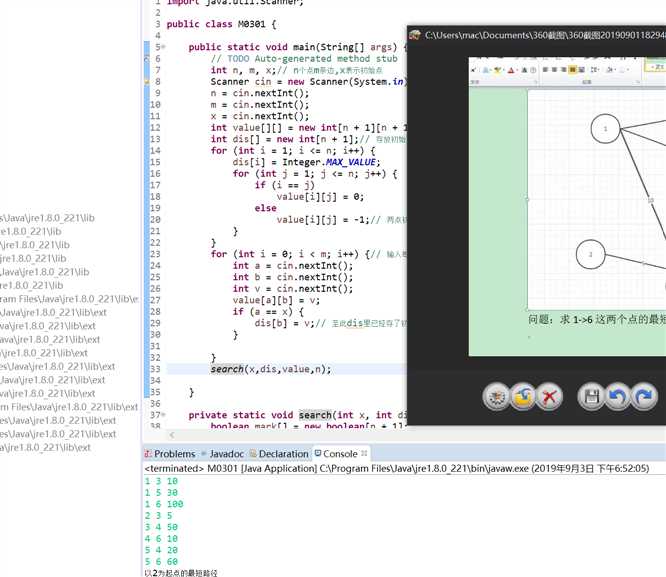Open settings gear in the image viewer
The height and width of the screenshot is (577, 666).
pyautogui.click(x=496, y=396)
